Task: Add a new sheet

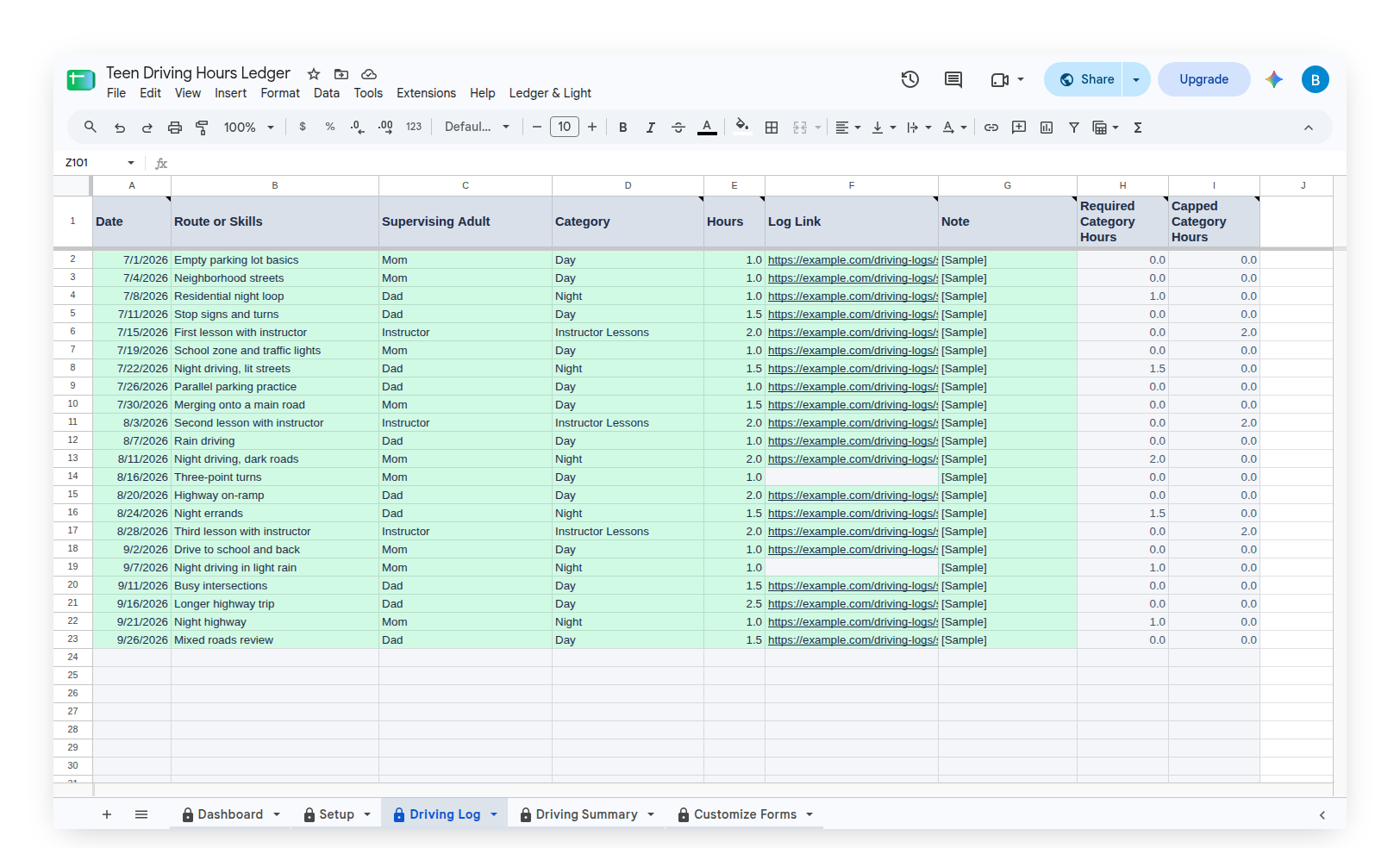Action: click(x=107, y=814)
